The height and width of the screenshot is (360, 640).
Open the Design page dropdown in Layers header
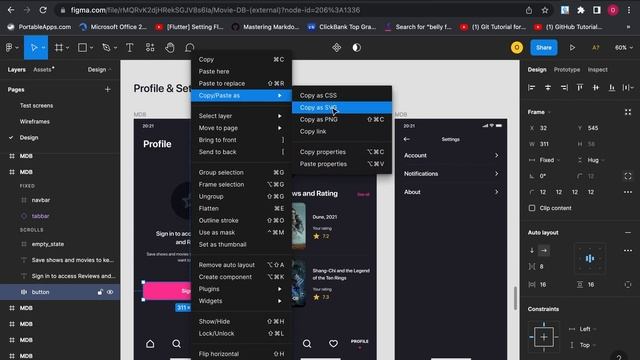(99, 70)
